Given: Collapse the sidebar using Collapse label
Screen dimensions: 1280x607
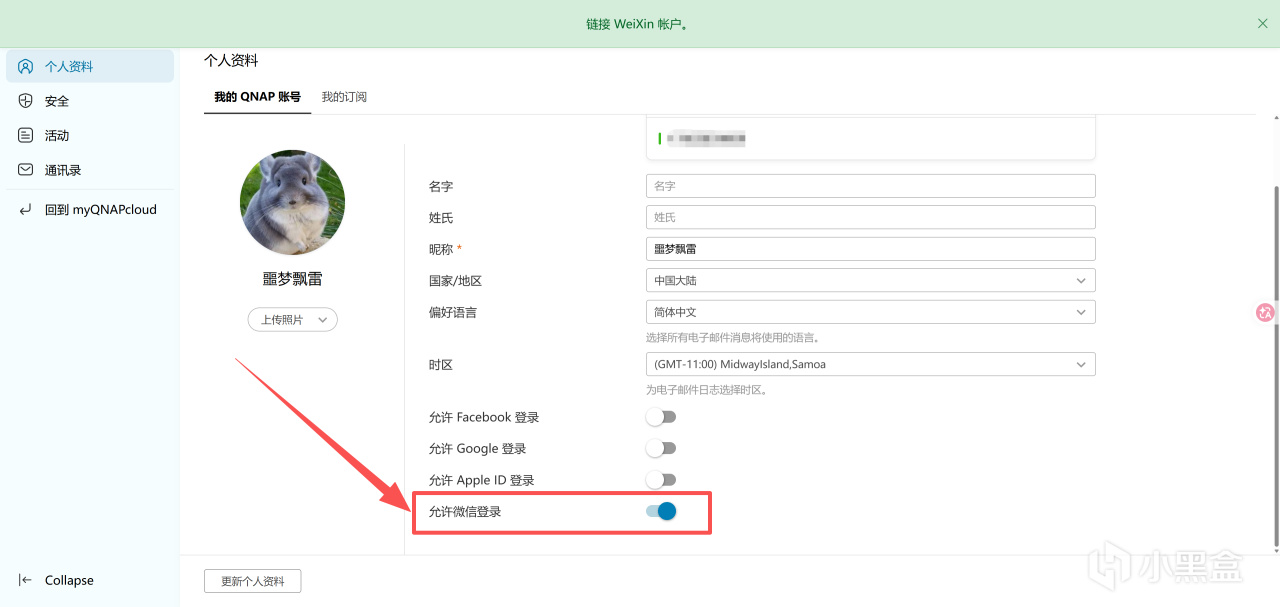Looking at the screenshot, I should [69, 580].
